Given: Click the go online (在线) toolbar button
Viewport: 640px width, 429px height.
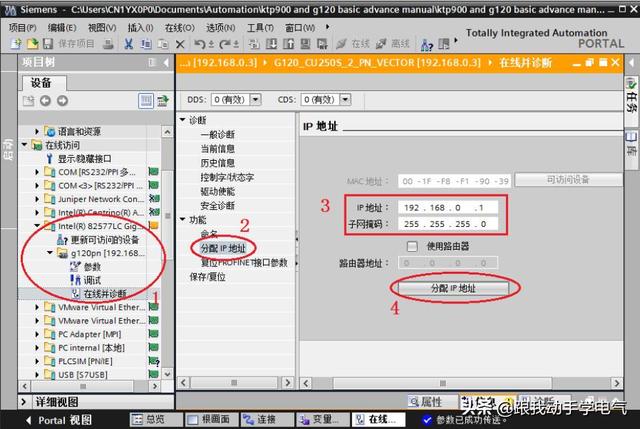Looking at the screenshot, I should tap(353, 43).
